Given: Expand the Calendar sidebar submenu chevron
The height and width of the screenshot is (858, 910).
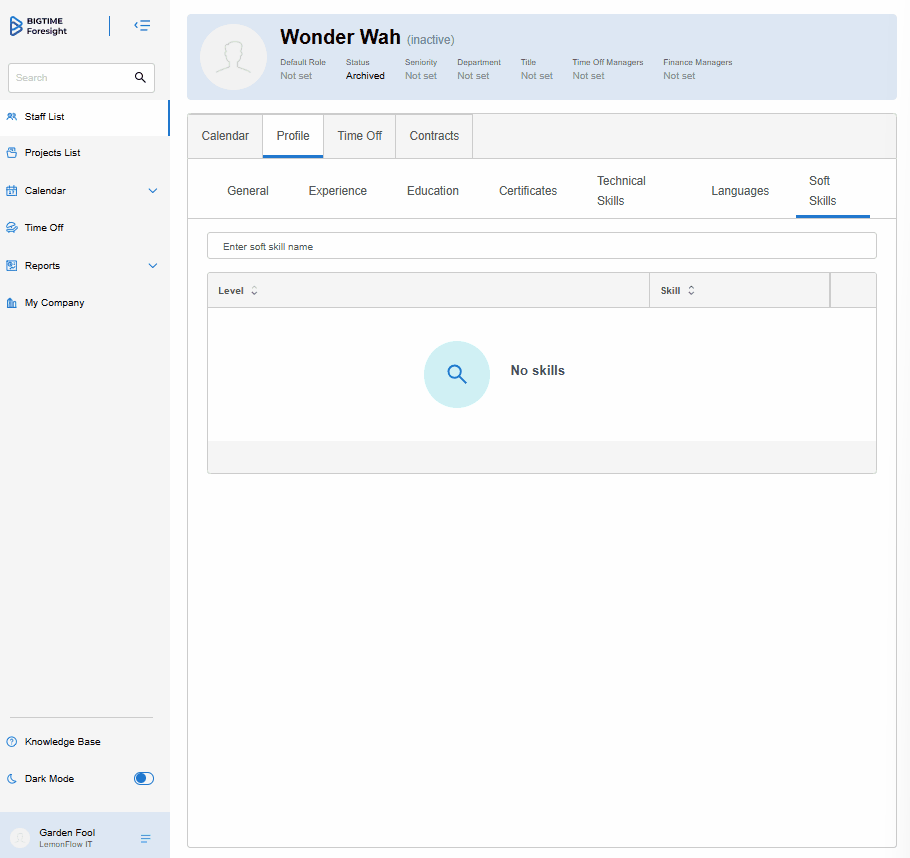Looking at the screenshot, I should (153, 190).
